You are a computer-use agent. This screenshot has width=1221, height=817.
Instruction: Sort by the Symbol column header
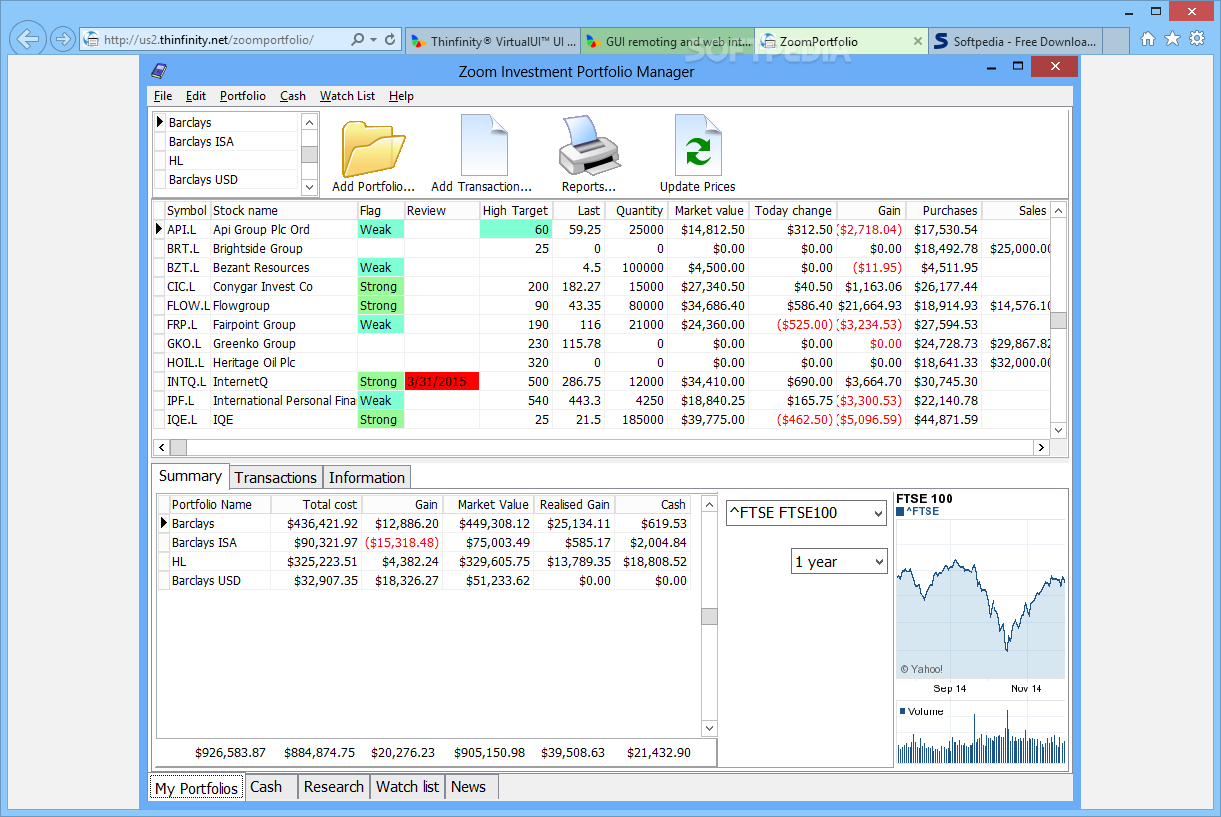187,210
